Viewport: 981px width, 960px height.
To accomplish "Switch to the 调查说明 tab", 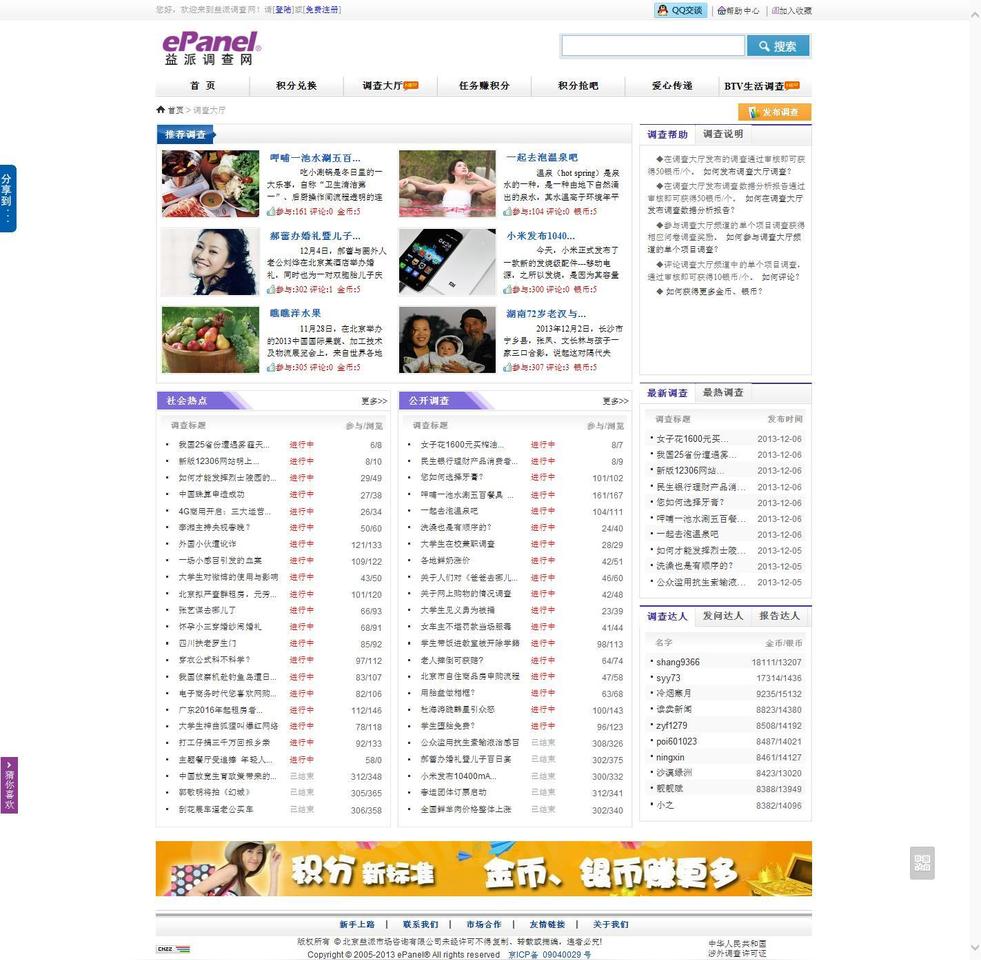I will tap(722, 134).
